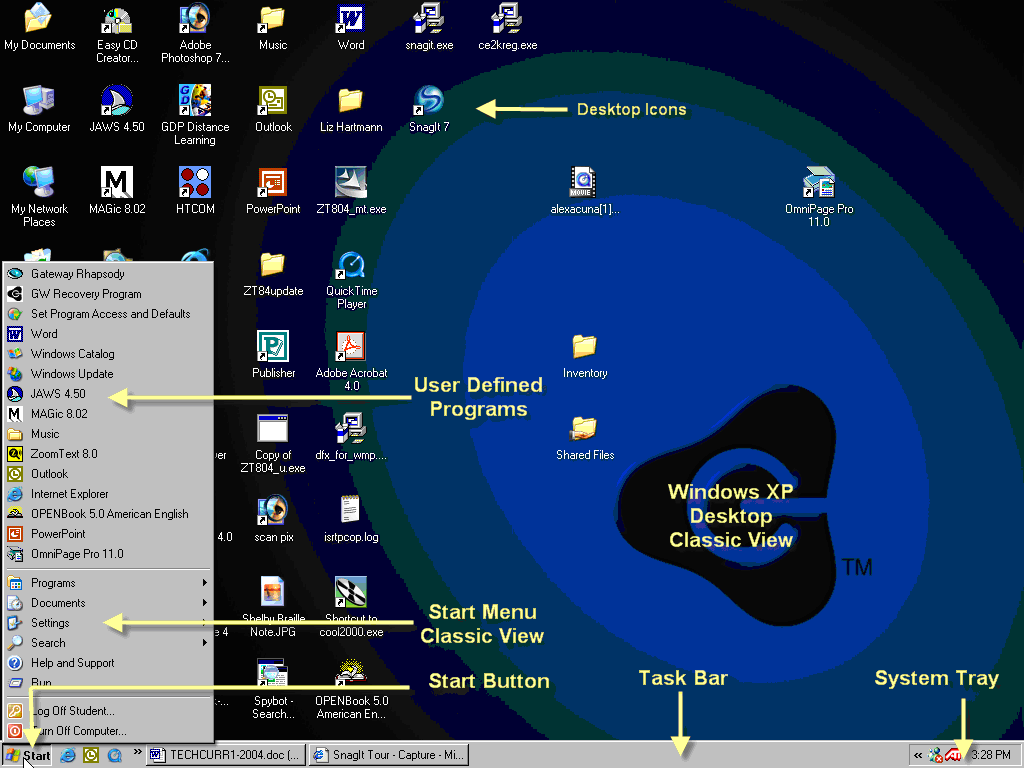The image size is (1024, 768).
Task: Expand hidden system tray icons chevron
Action: pyautogui.click(x=918, y=756)
